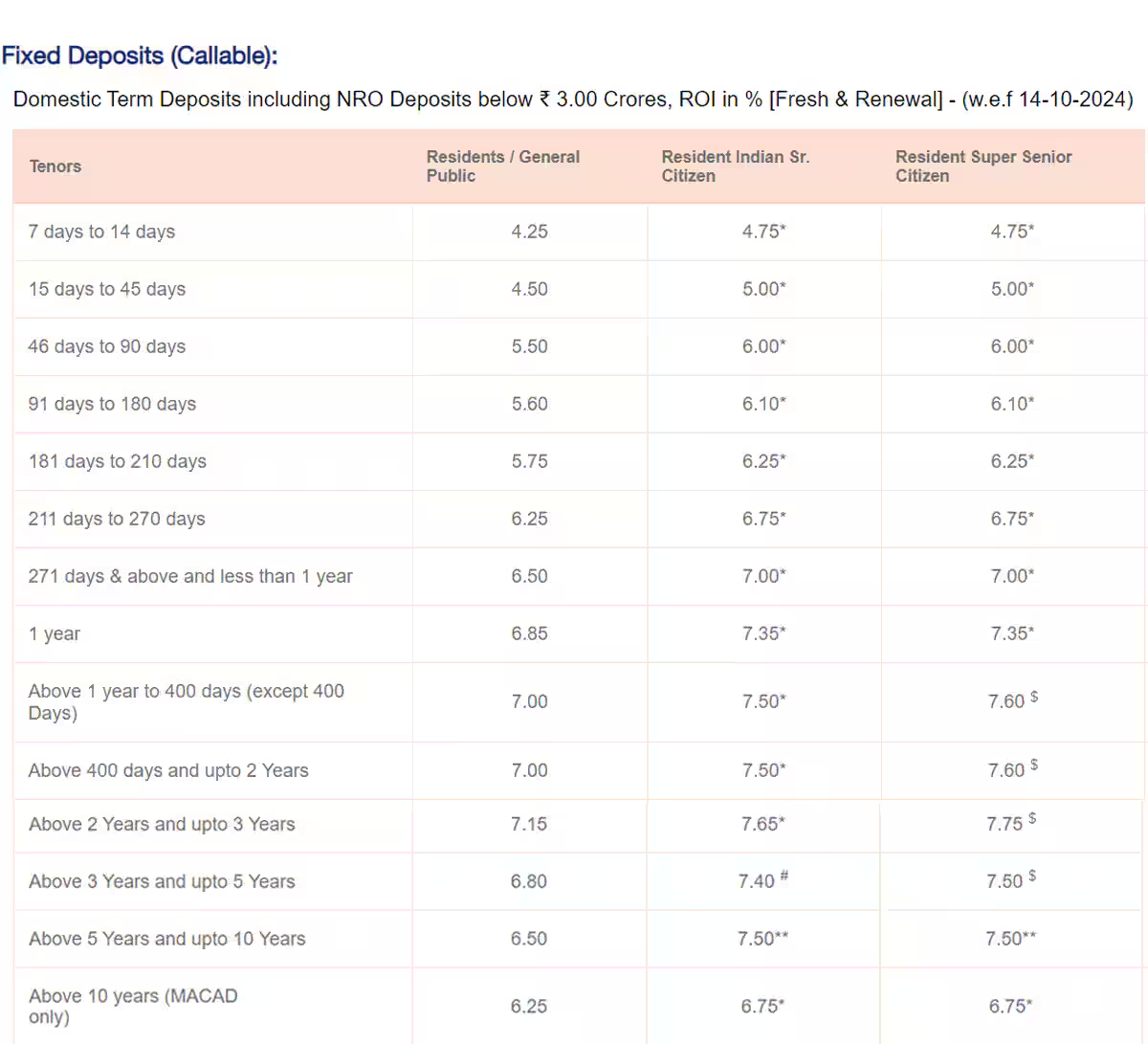1148x1044 pixels.
Task: Click general public rate 6.85
Action: tap(529, 633)
